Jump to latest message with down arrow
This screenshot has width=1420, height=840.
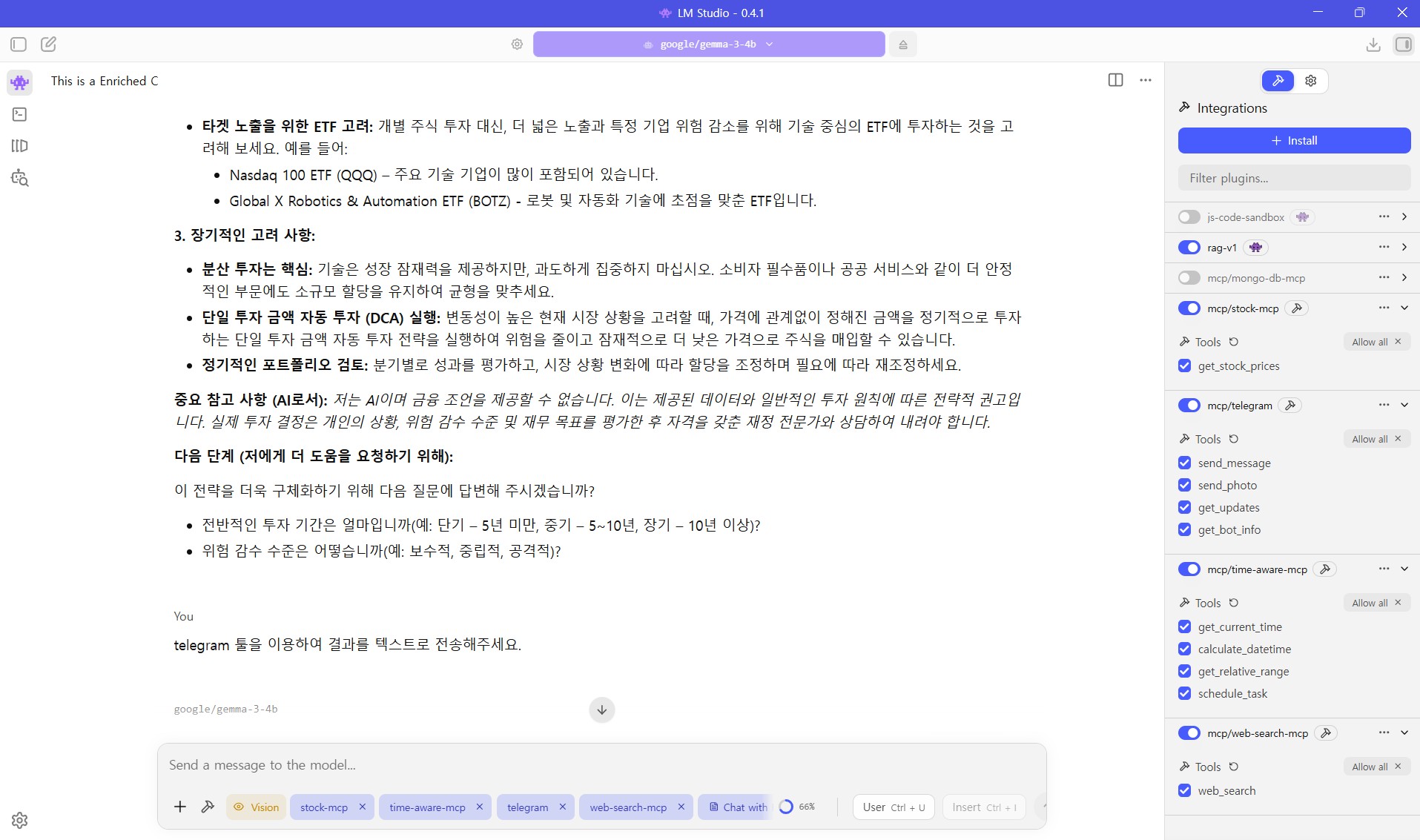602,710
